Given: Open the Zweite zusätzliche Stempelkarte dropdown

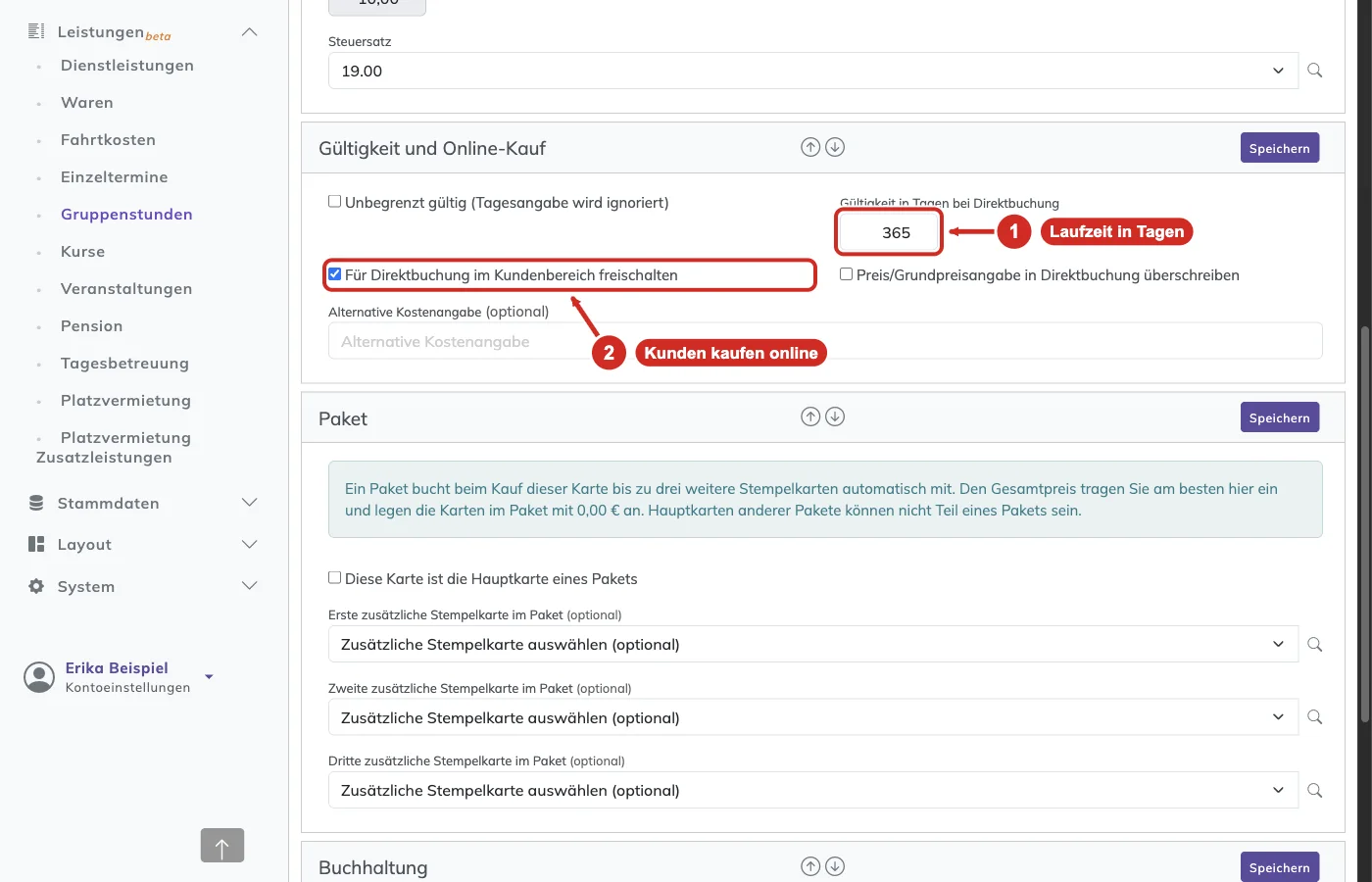Looking at the screenshot, I should [x=813, y=717].
